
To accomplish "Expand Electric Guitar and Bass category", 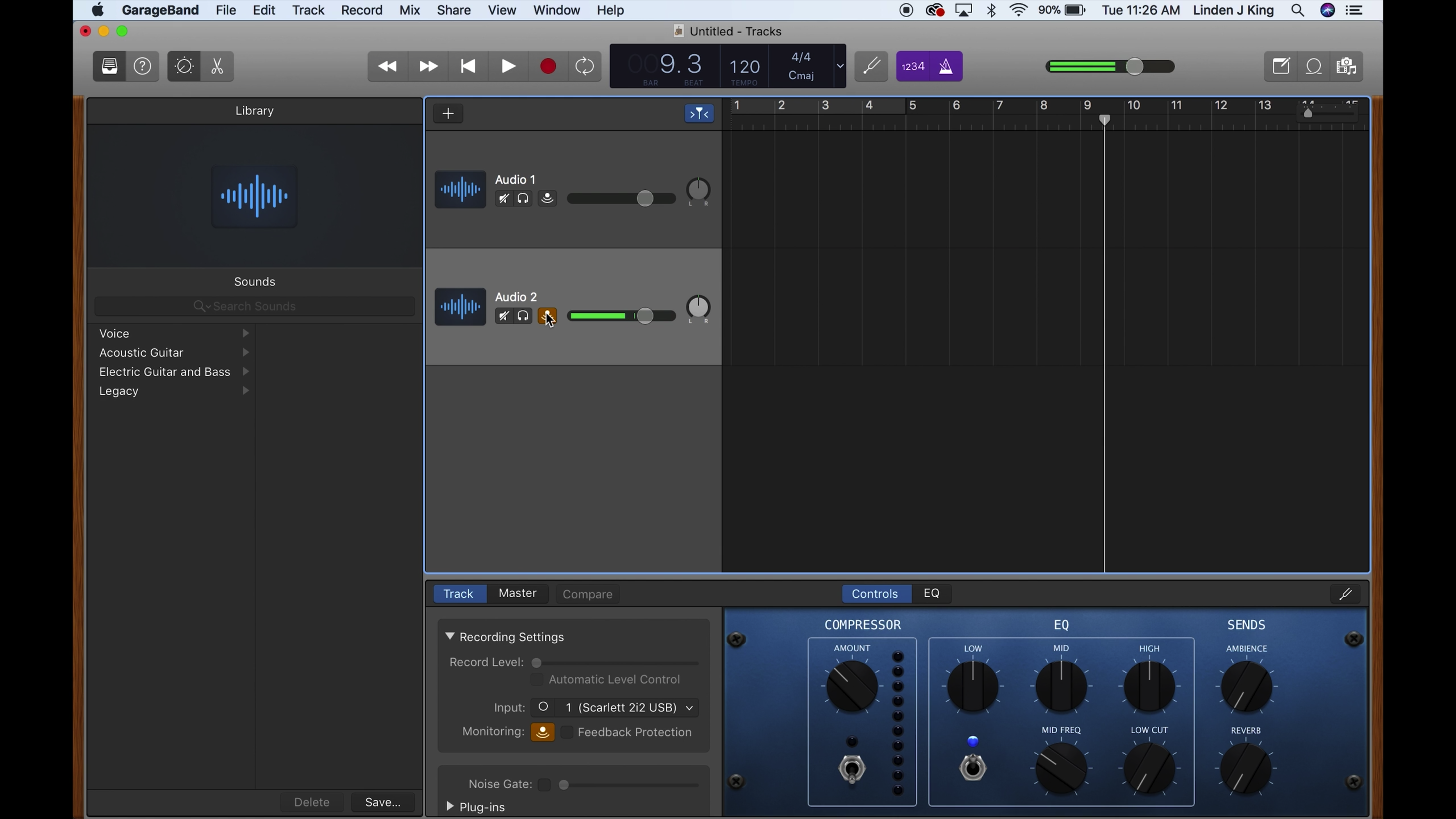I will click(246, 372).
